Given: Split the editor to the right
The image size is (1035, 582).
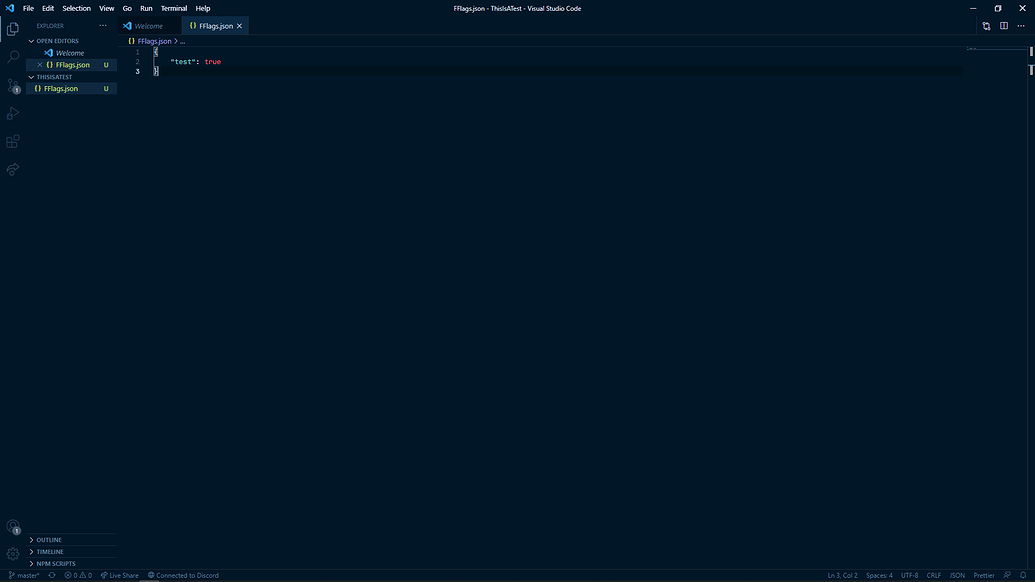Looking at the screenshot, I should click(x=1004, y=26).
